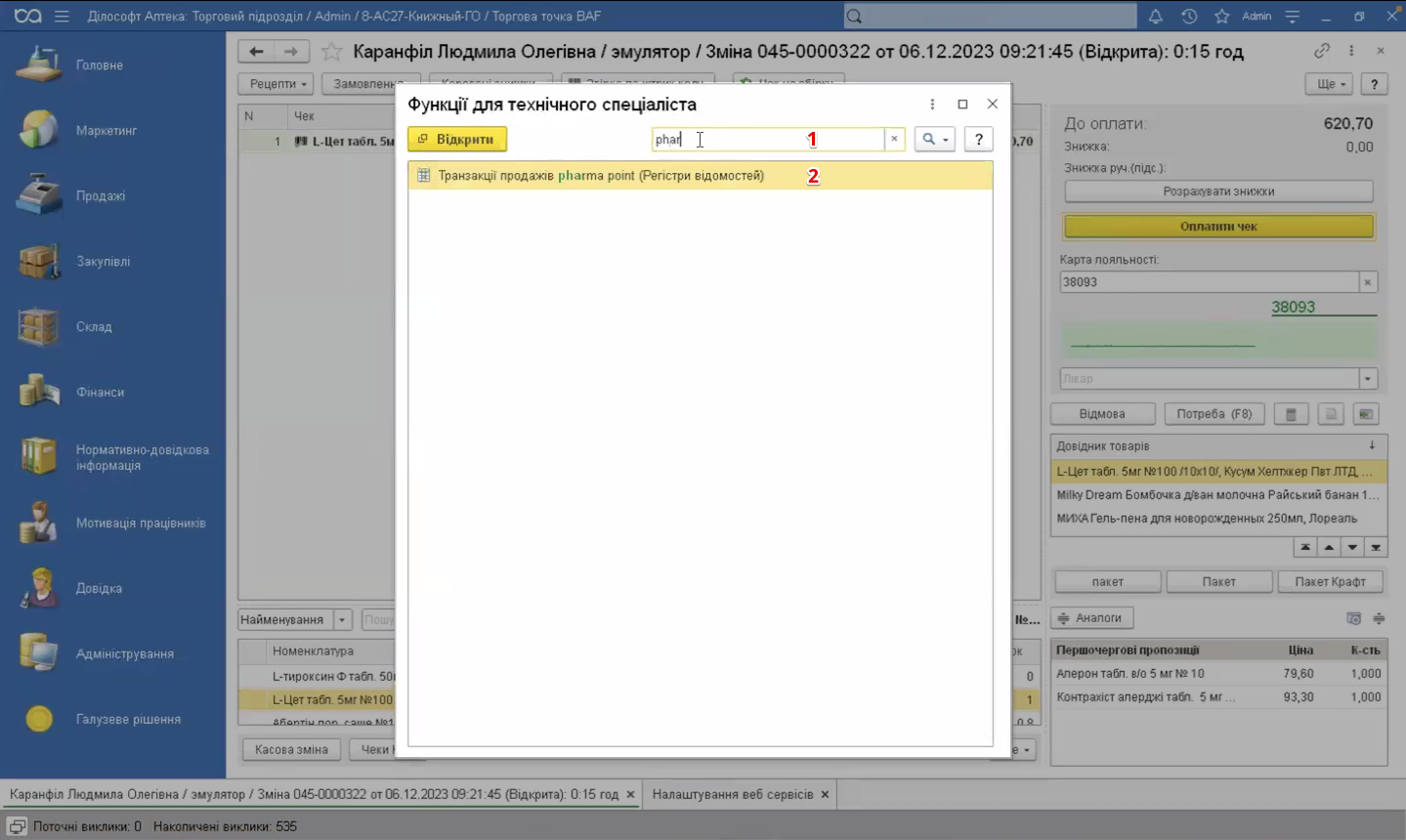This screenshot has height=840, width=1406.
Task: Open the Адміністрування section
Action: coord(124,654)
